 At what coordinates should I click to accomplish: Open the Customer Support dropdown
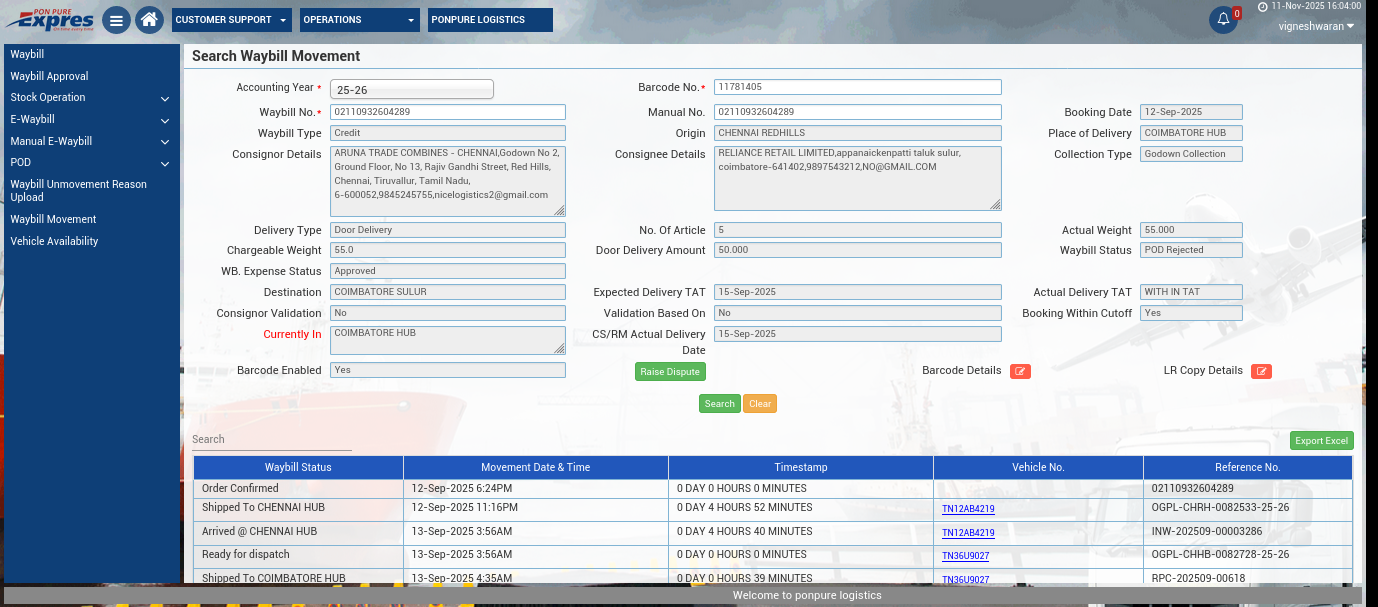click(231, 20)
